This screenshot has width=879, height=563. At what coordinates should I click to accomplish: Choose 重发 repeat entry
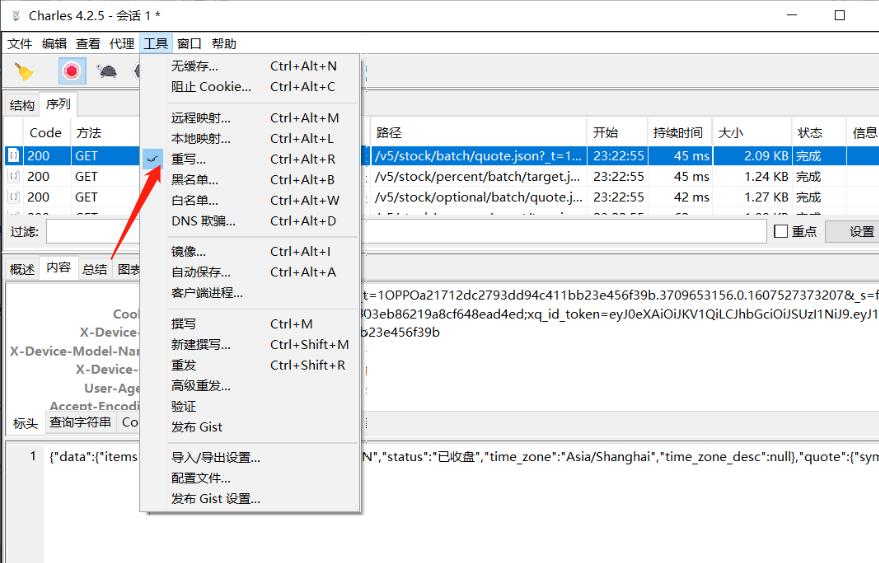point(250,365)
